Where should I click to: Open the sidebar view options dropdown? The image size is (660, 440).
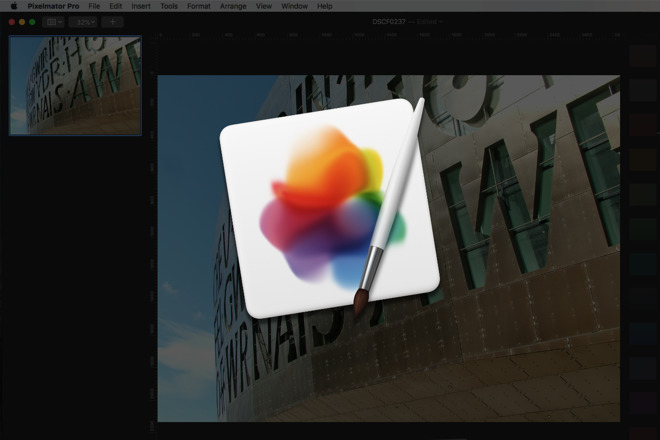[x=53, y=22]
